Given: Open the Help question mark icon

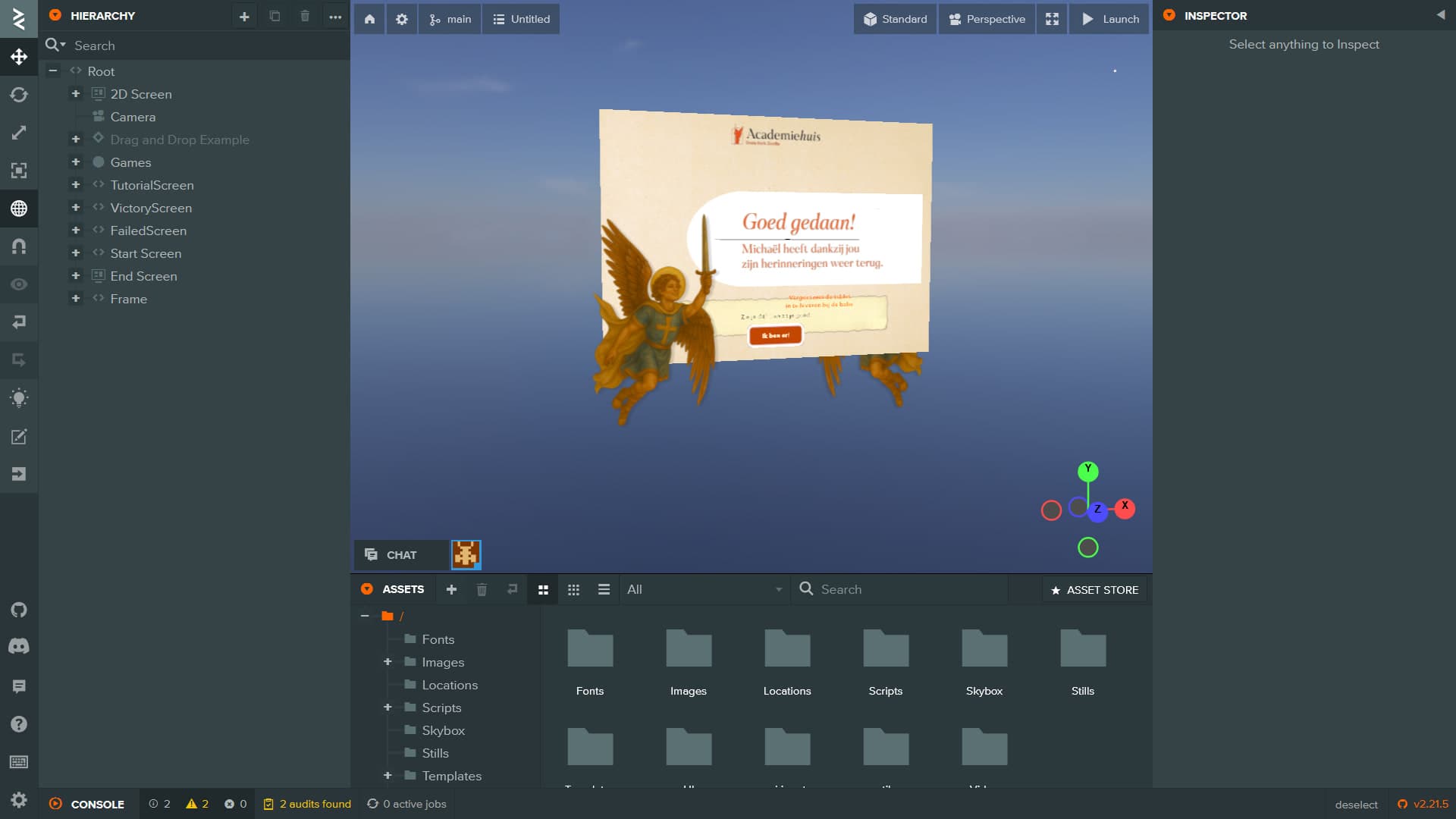Looking at the screenshot, I should [19, 724].
